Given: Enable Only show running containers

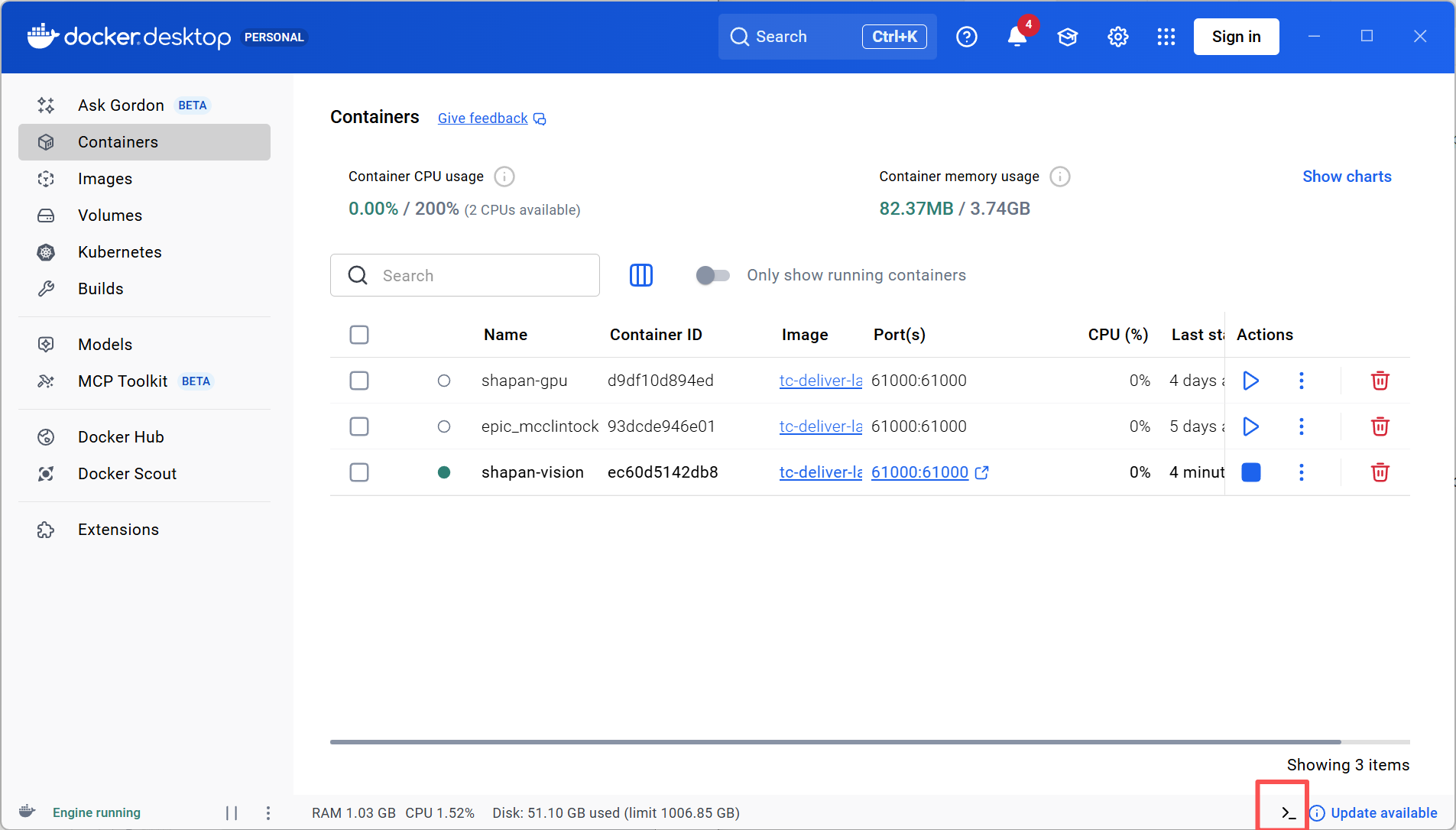Looking at the screenshot, I should point(712,275).
